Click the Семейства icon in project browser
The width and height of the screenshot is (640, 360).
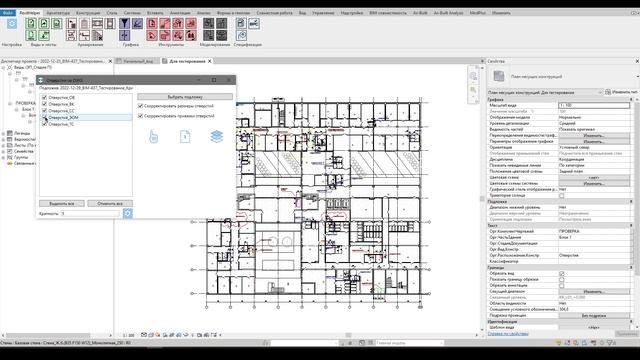(x=10, y=151)
